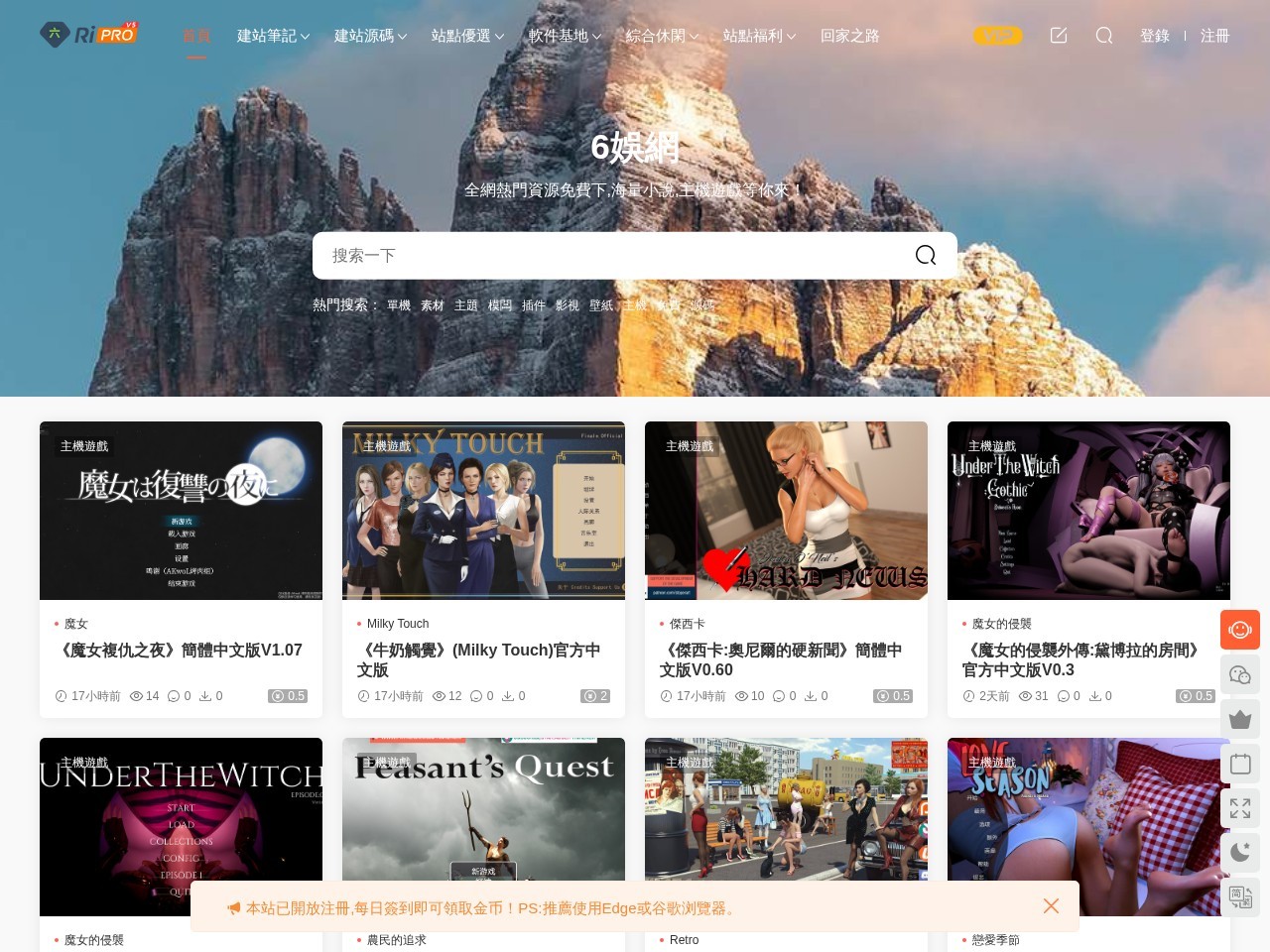Go to the 首頁 home tab
The image size is (1270, 952).
[196, 36]
